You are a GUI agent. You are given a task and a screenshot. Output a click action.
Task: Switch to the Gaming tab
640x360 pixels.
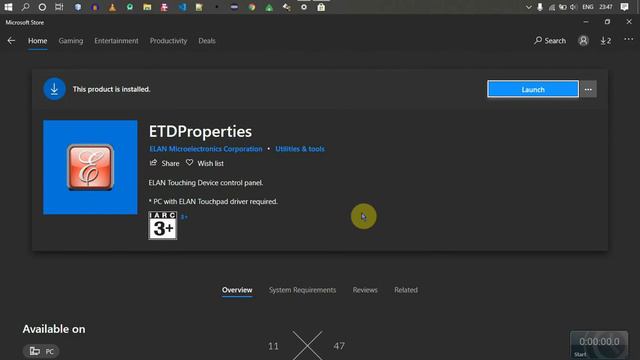coord(71,41)
